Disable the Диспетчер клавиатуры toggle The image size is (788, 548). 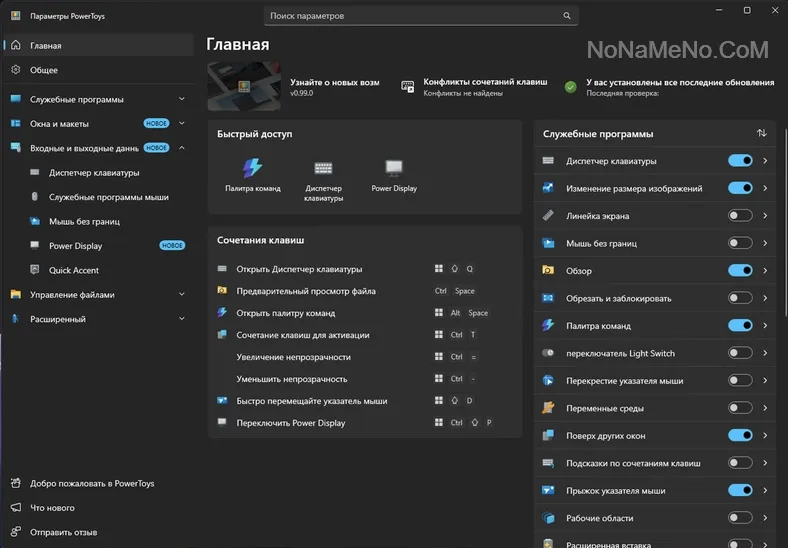pos(740,161)
